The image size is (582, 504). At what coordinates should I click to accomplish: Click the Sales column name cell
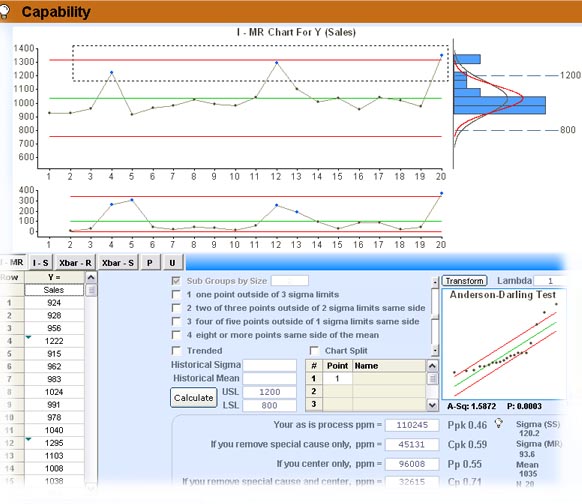[54, 290]
